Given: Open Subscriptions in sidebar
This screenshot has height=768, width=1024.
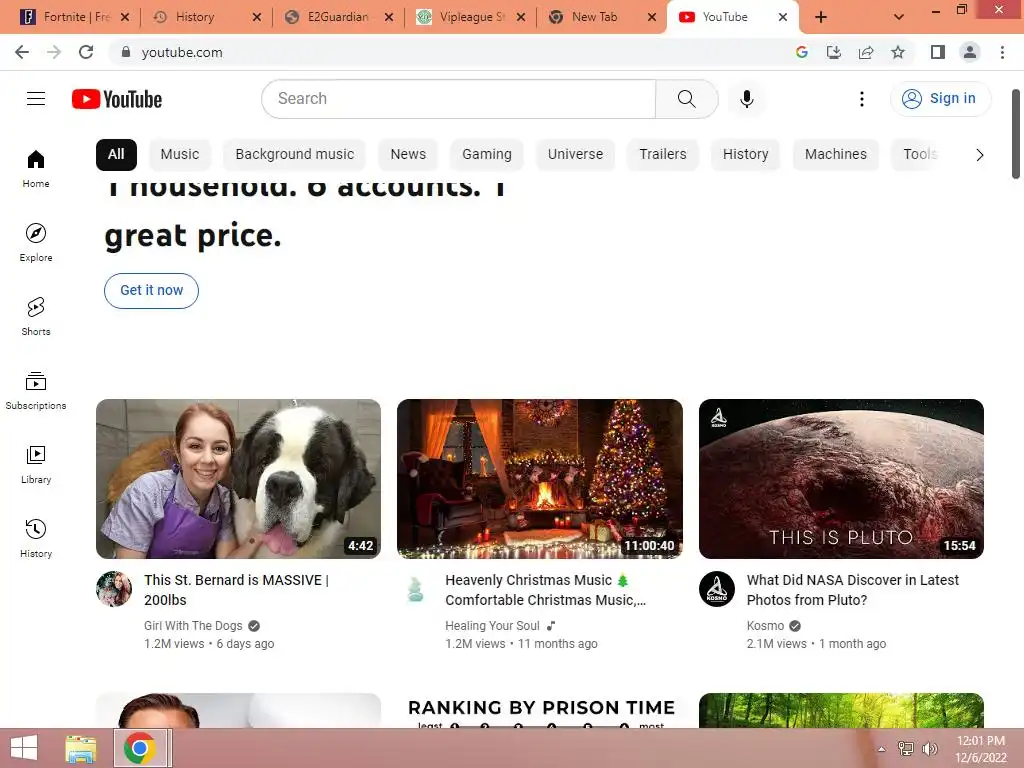Looking at the screenshot, I should click(36, 390).
